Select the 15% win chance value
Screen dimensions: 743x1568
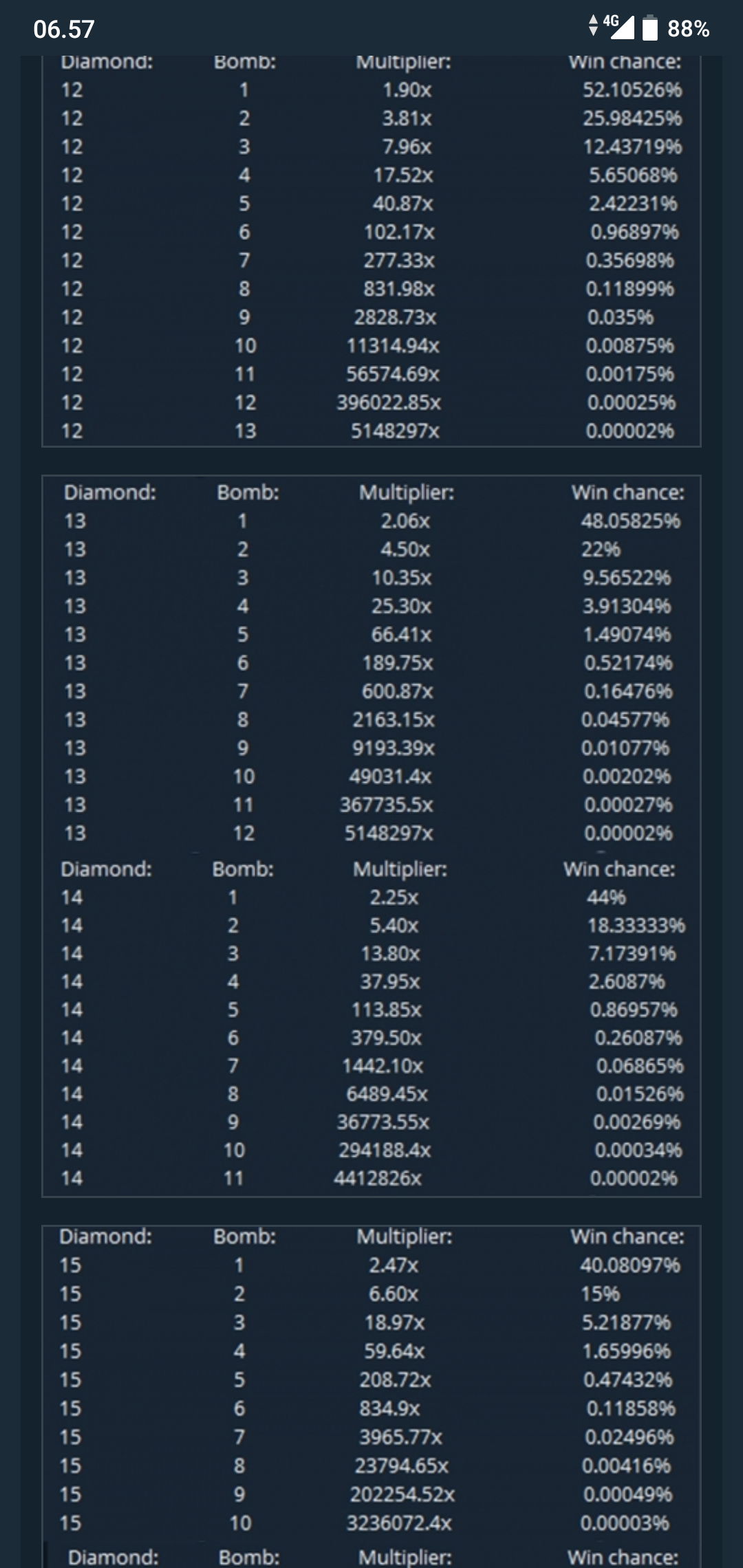pos(600,1294)
